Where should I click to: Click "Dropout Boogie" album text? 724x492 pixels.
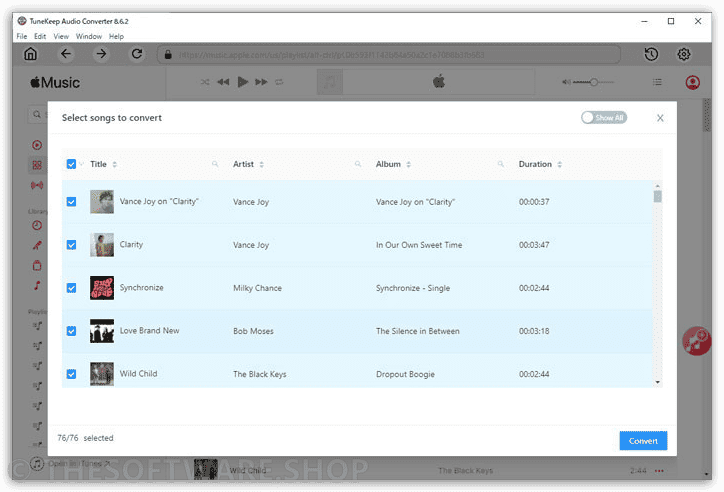click(405, 374)
